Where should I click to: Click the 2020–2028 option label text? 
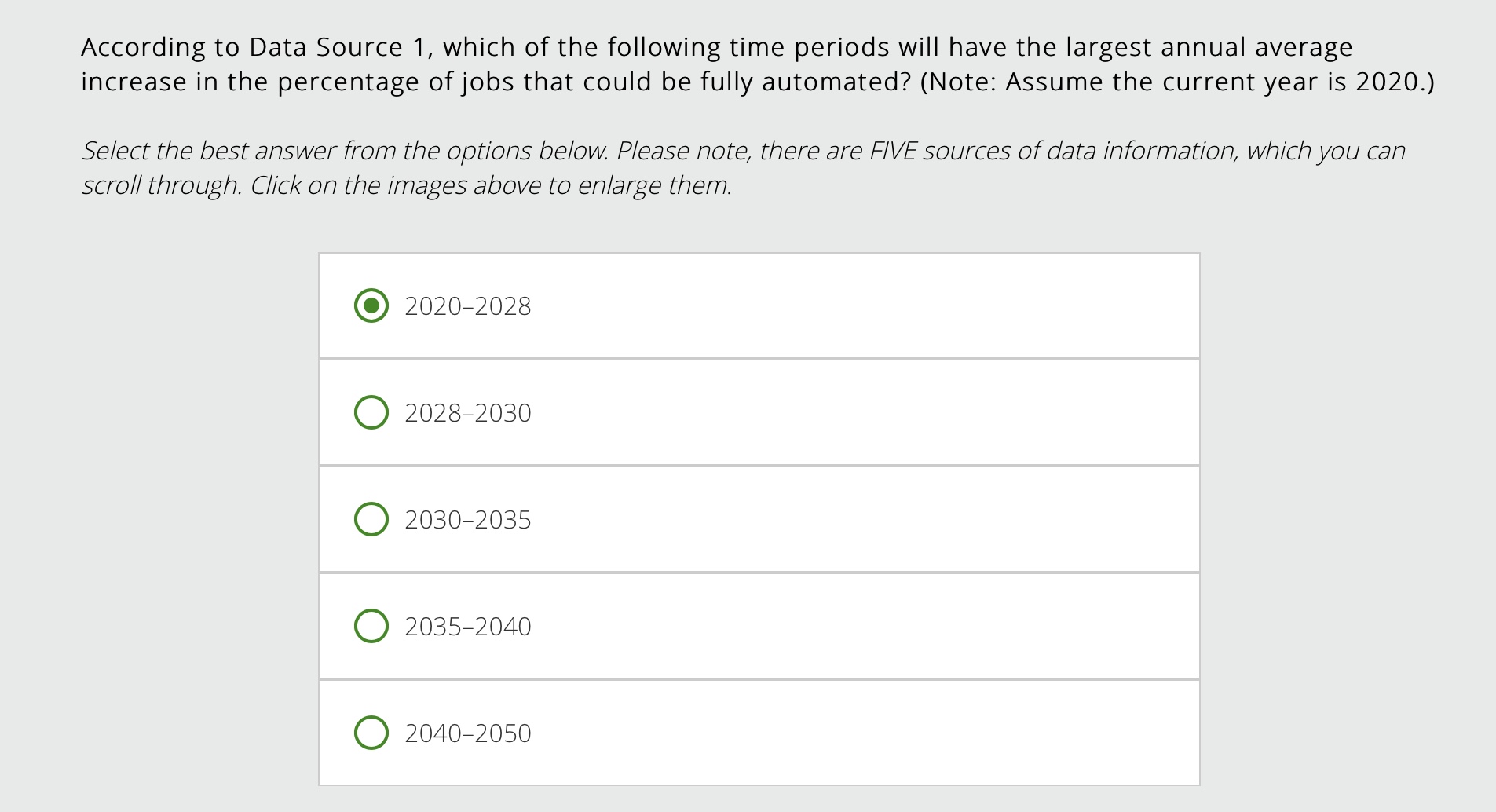(x=467, y=306)
